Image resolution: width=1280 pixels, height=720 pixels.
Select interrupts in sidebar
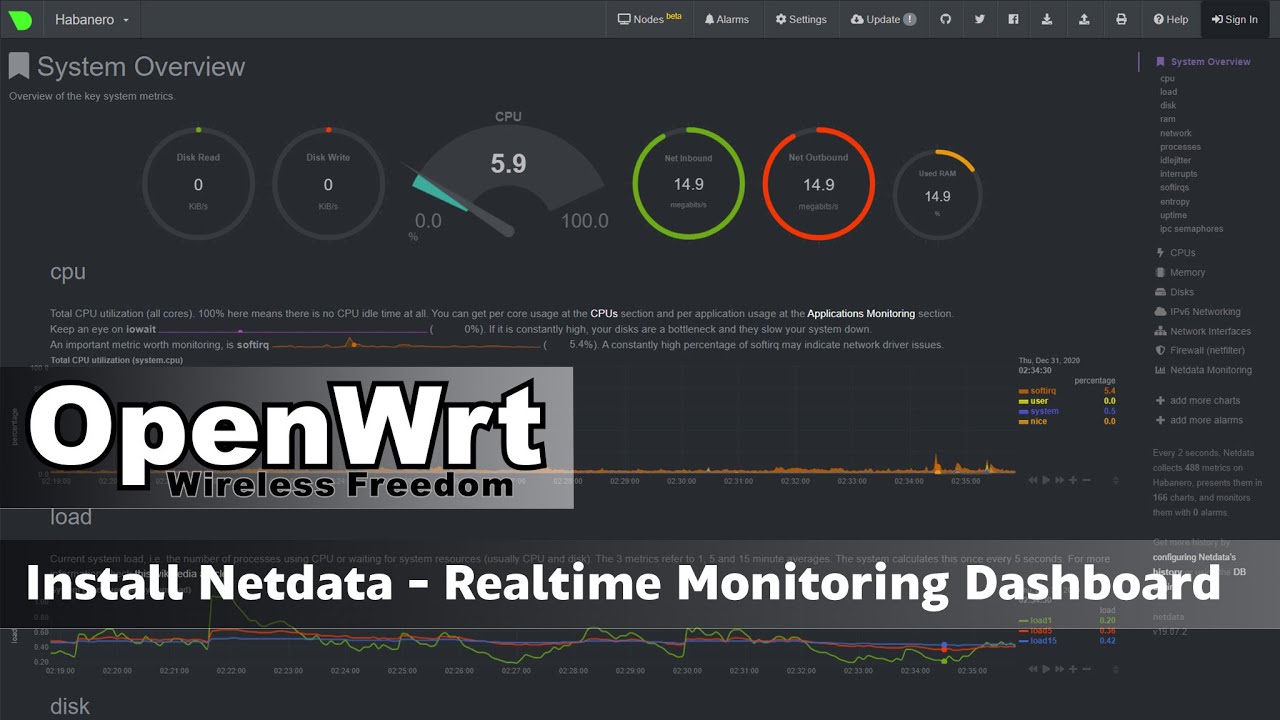(1178, 174)
